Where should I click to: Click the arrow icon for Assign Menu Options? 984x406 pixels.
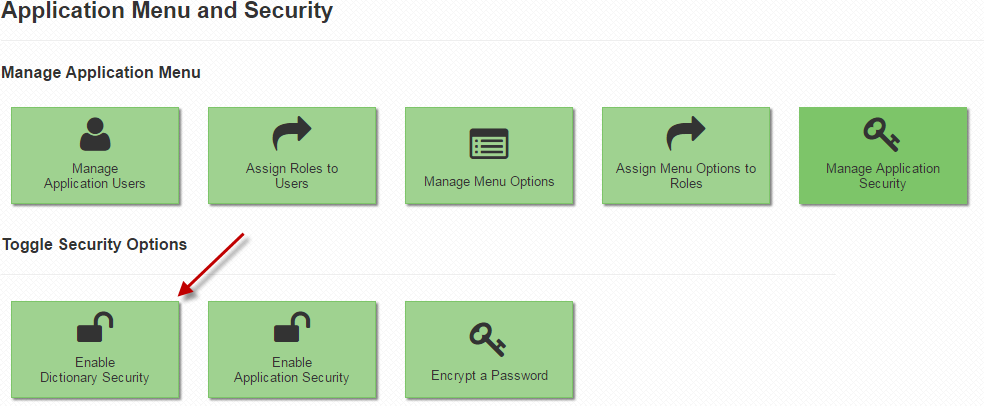[x=686, y=134]
